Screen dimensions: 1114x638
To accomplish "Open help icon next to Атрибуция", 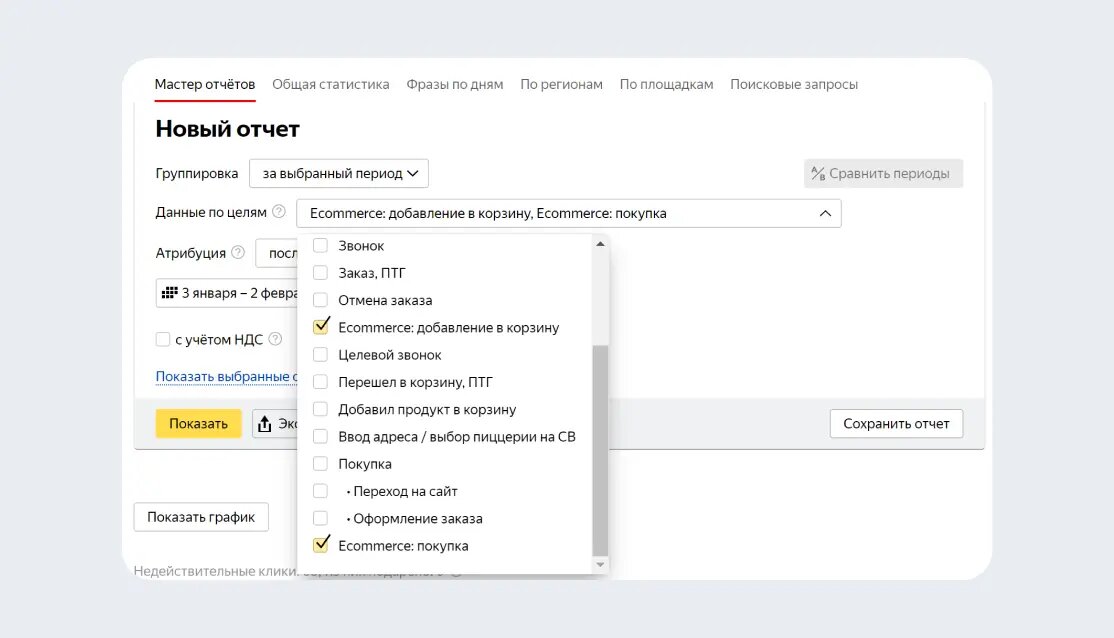I will pos(238,252).
